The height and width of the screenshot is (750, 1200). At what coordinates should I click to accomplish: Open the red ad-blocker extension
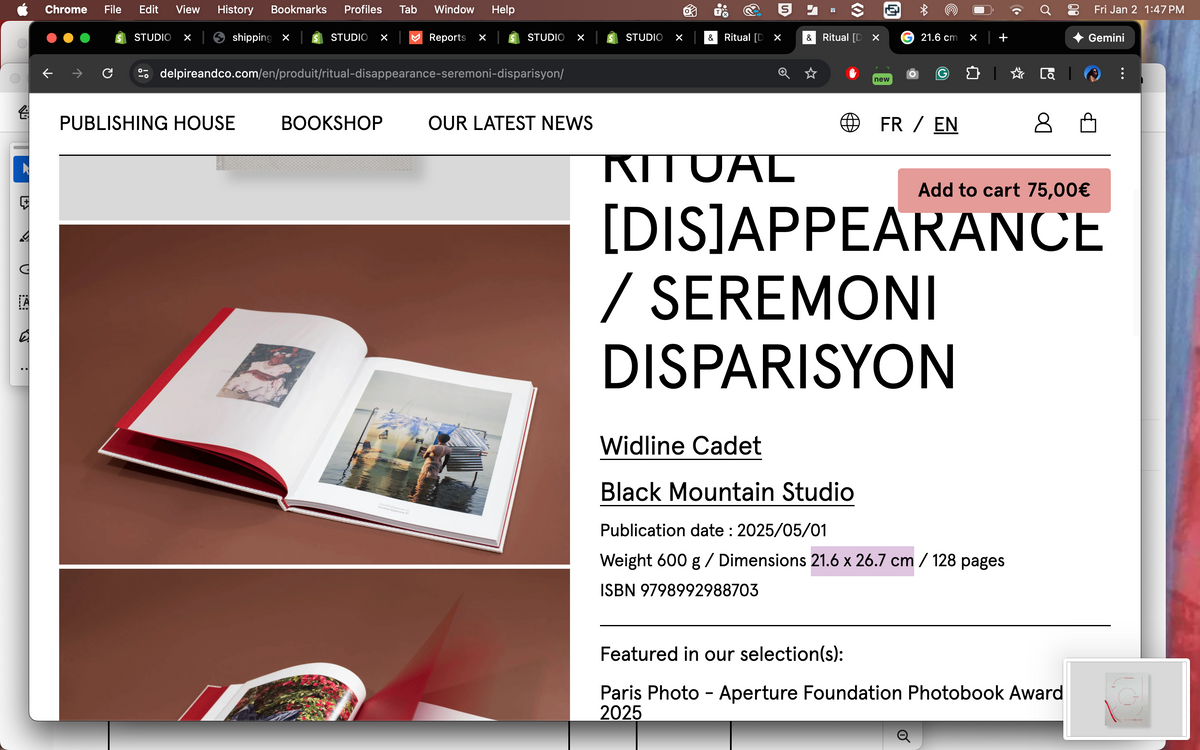[851, 74]
